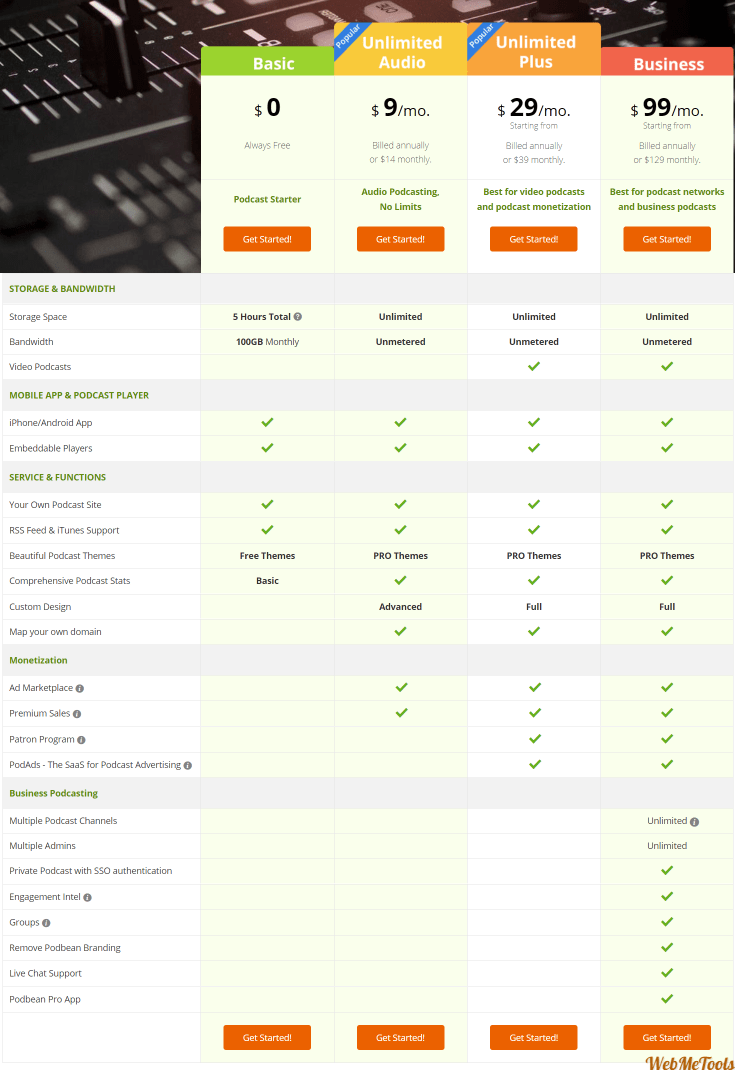
Task: Click the Business Podcasting section heading
Action: tap(53, 793)
